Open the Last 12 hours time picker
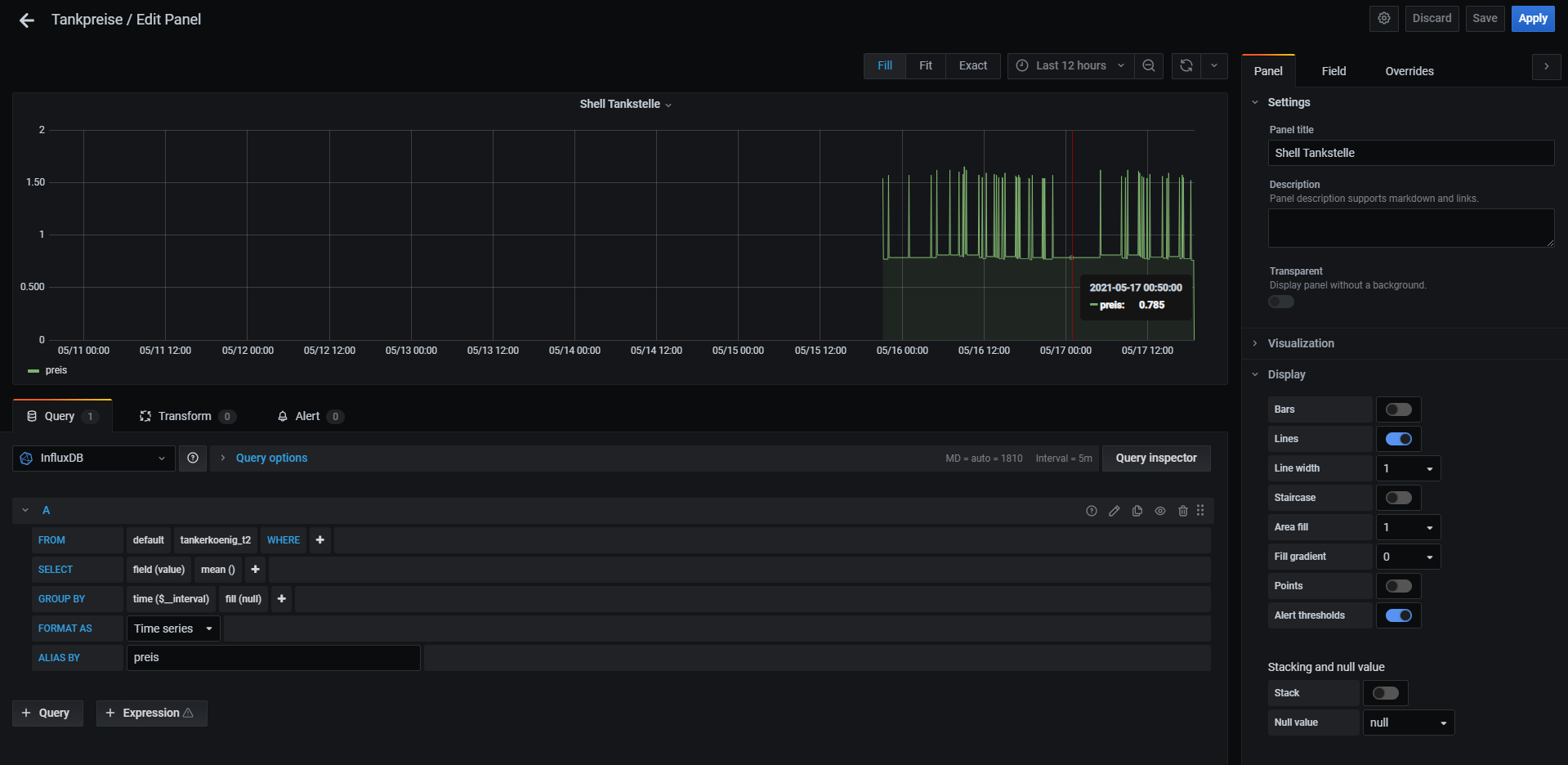 [x=1070, y=66]
